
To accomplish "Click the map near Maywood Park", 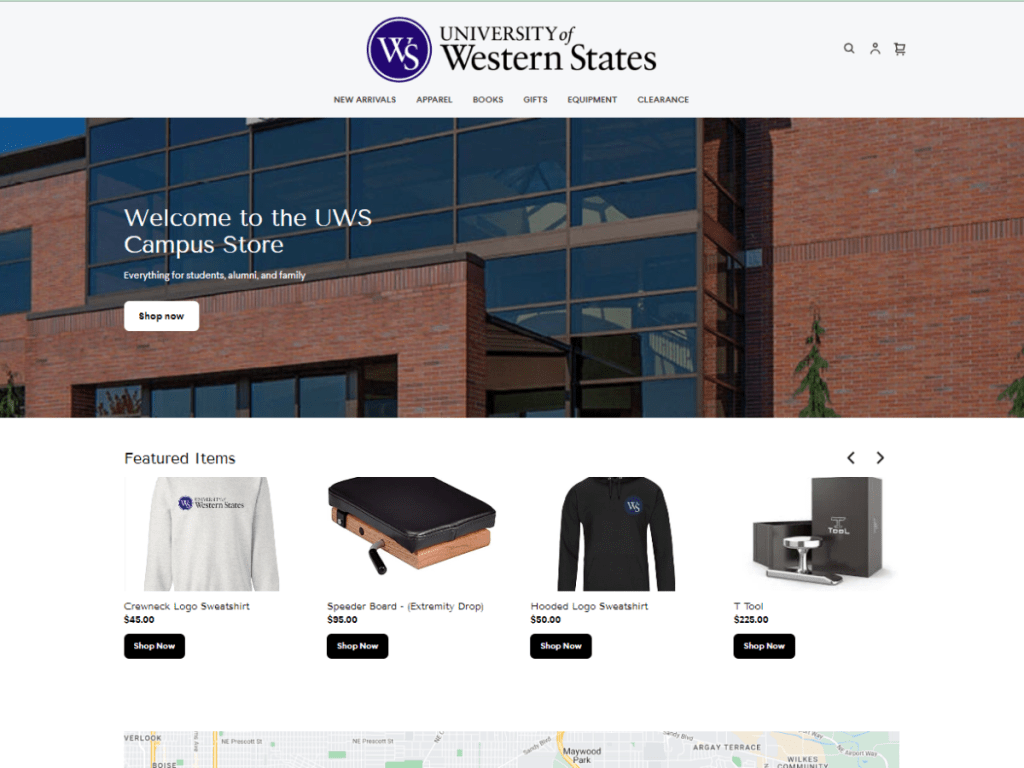I will click(x=581, y=755).
